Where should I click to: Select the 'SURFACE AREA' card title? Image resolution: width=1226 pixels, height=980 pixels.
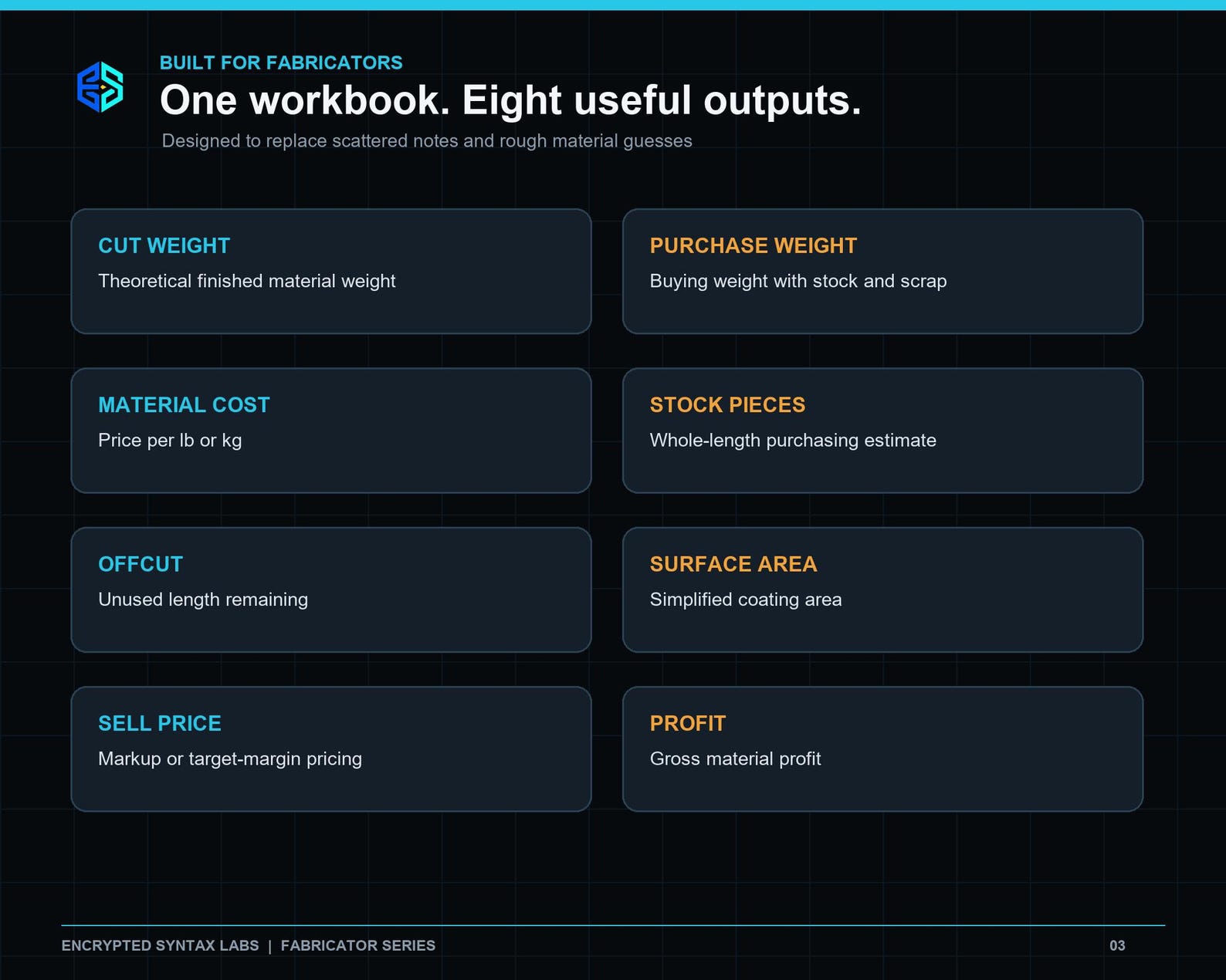(733, 564)
